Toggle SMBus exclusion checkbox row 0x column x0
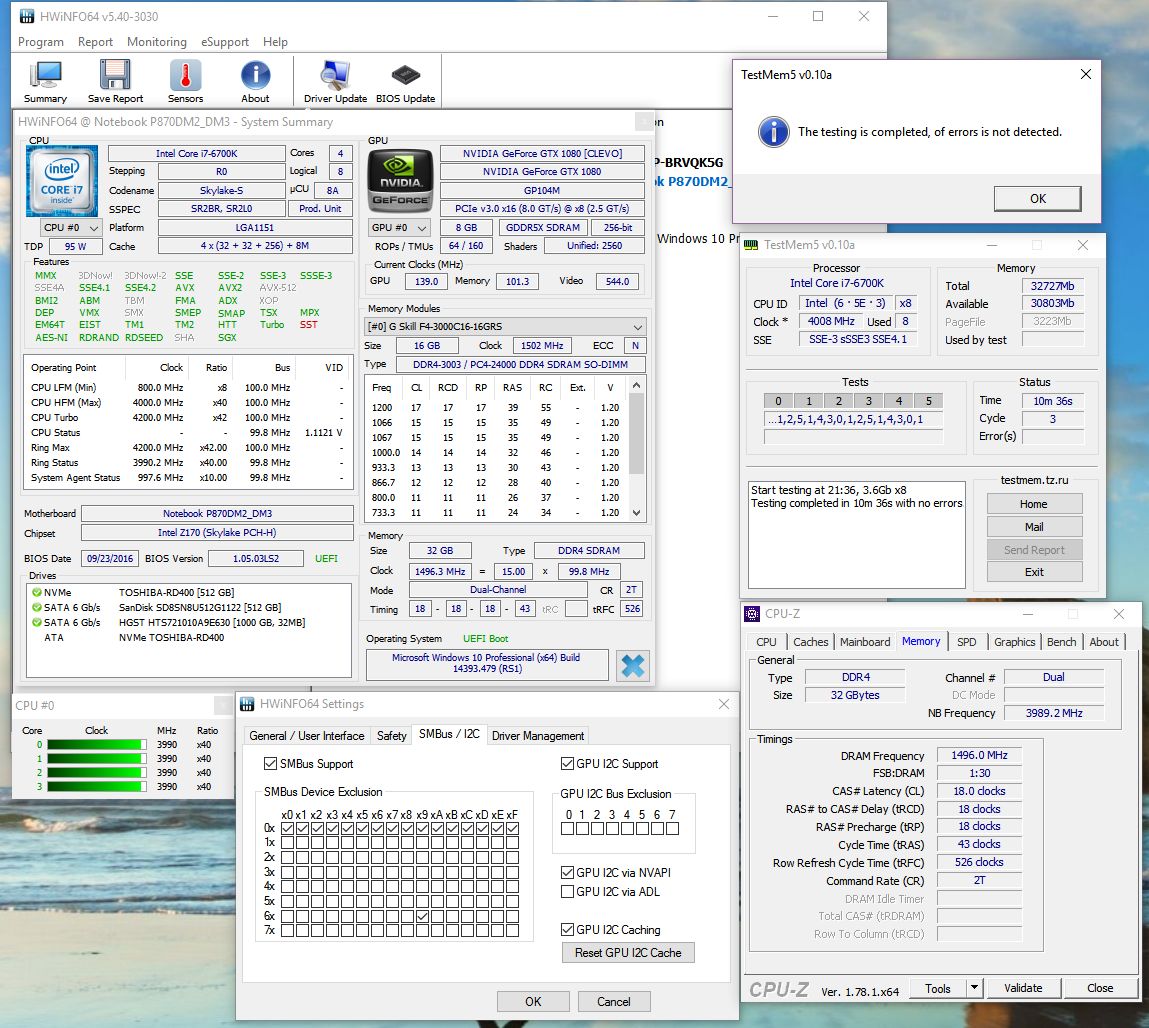 coord(287,829)
